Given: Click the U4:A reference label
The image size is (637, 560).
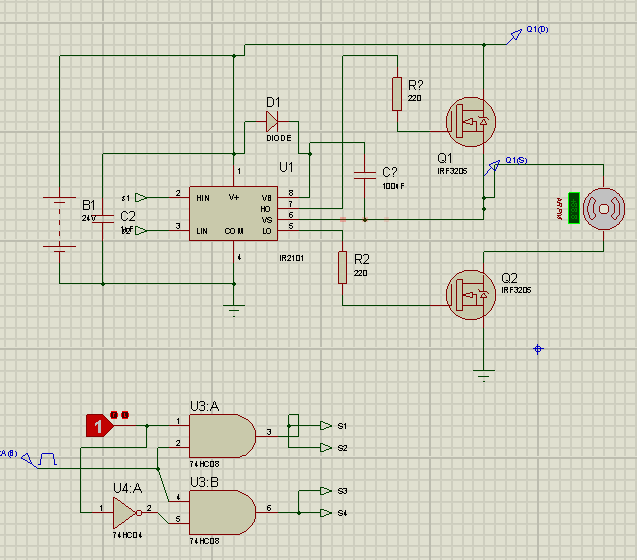Looking at the screenshot, I should point(128,488).
